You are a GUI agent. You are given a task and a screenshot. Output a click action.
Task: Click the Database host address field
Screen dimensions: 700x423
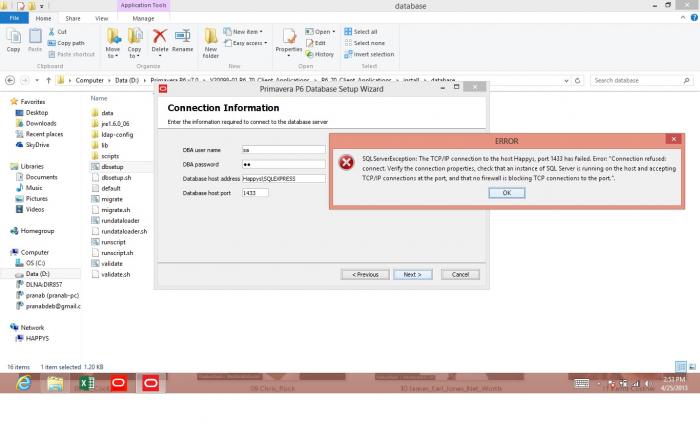coord(283,178)
